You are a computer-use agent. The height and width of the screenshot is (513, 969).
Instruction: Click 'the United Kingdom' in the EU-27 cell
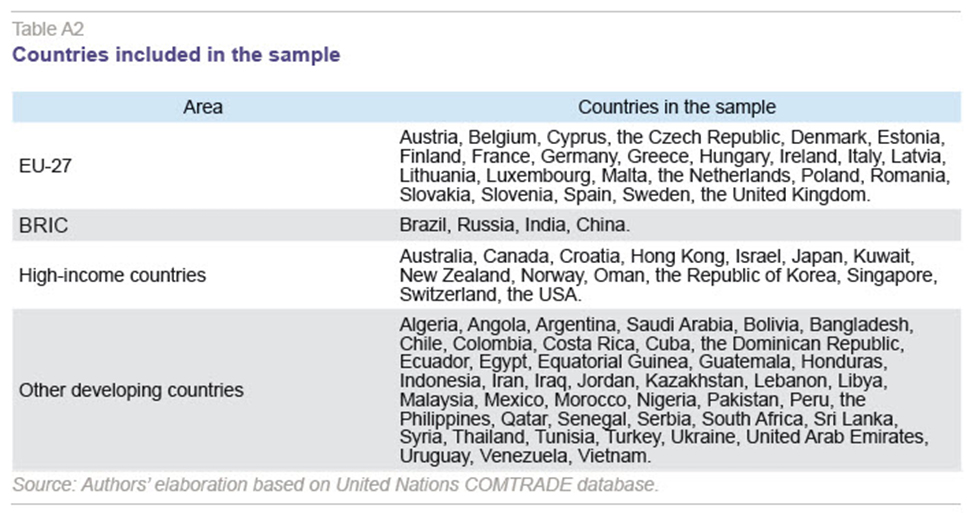(785, 195)
